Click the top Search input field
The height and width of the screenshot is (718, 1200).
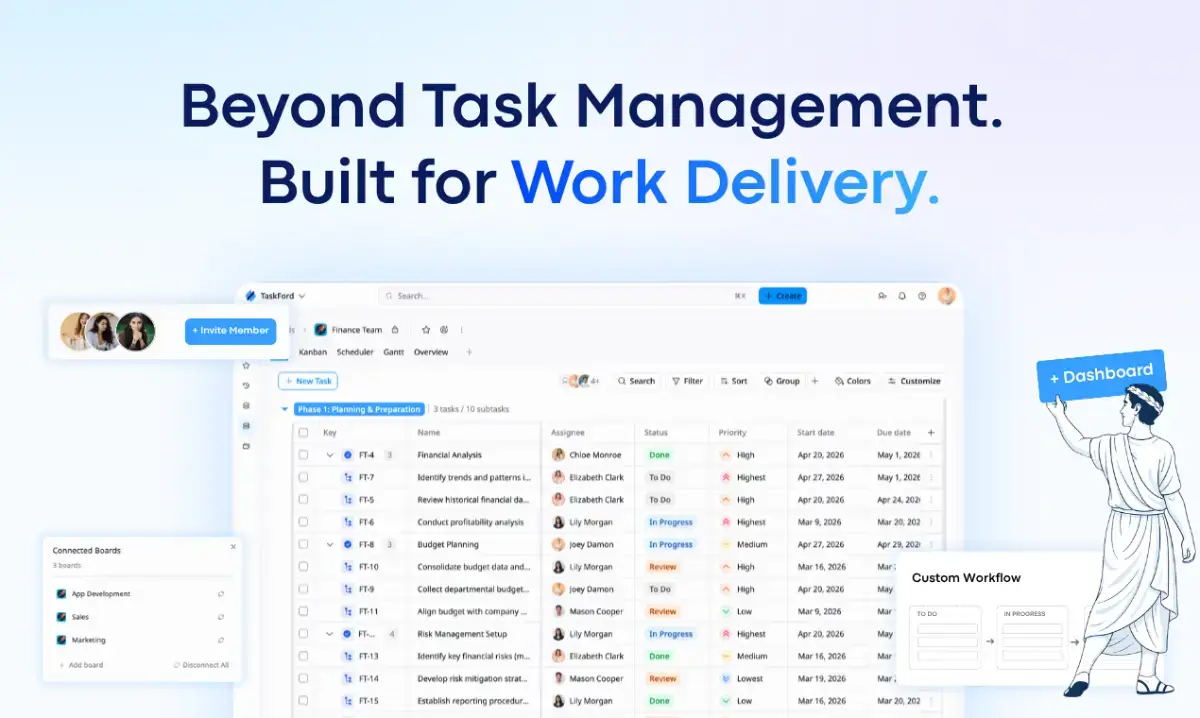(566, 296)
